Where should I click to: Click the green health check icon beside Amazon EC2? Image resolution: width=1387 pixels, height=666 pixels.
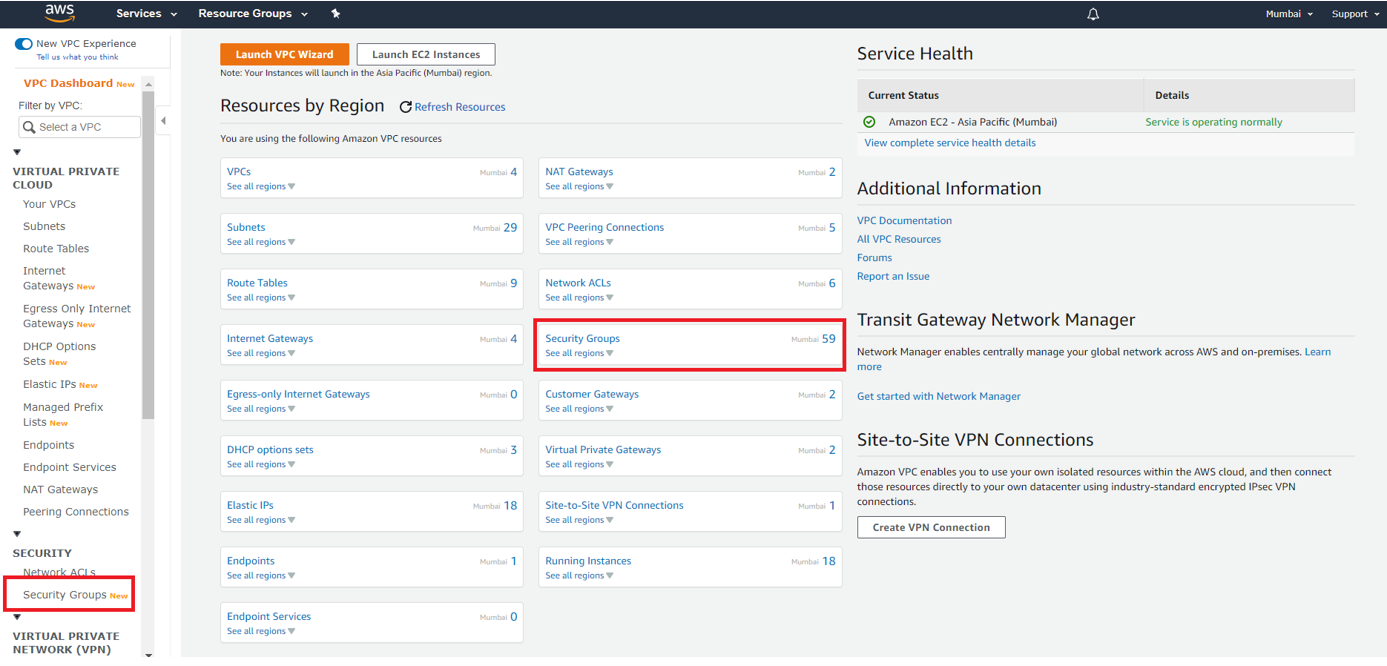pyautogui.click(x=868, y=121)
